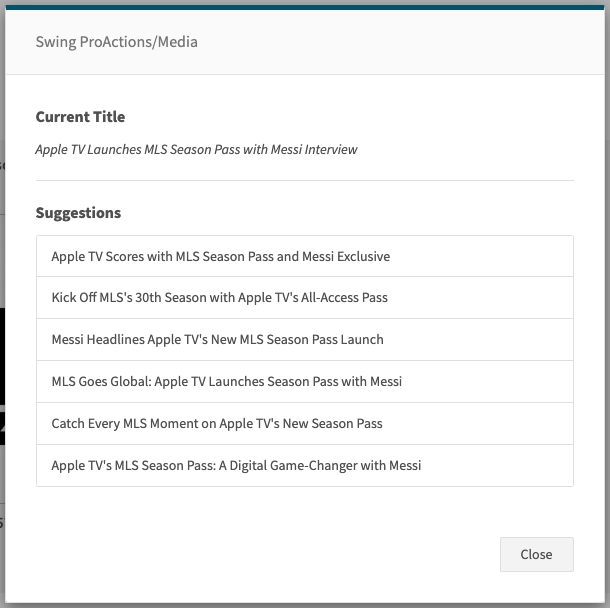This screenshot has height=608, width=610.
Task: Apply the suggestion ending in "Messi Exclusive"
Action: [221, 256]
